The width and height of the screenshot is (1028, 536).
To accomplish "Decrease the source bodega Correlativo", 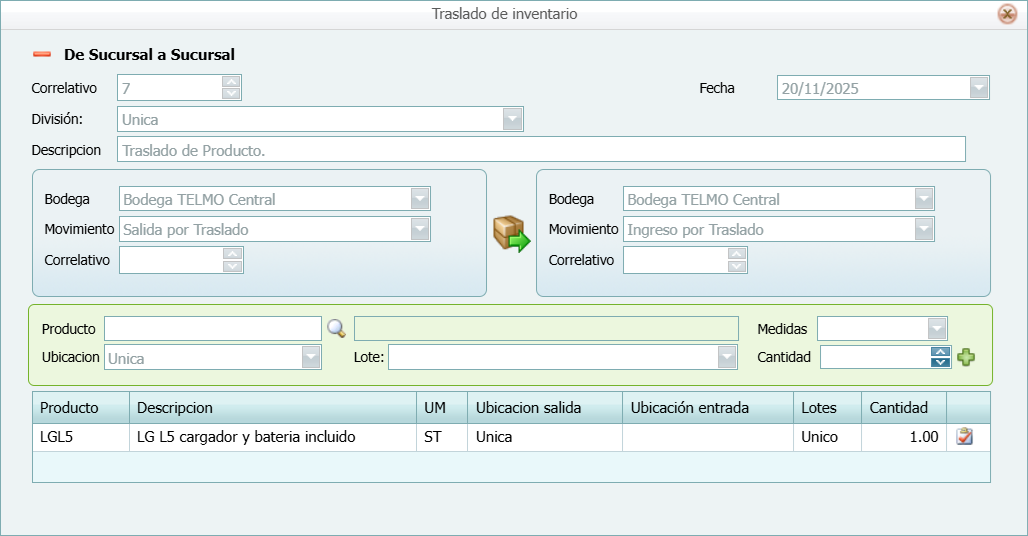I will [233, 266].
